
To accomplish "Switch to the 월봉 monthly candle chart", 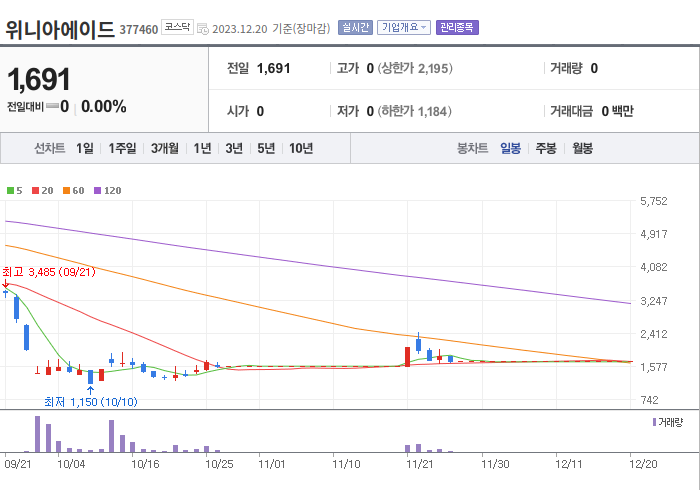I will click(583, 148).
